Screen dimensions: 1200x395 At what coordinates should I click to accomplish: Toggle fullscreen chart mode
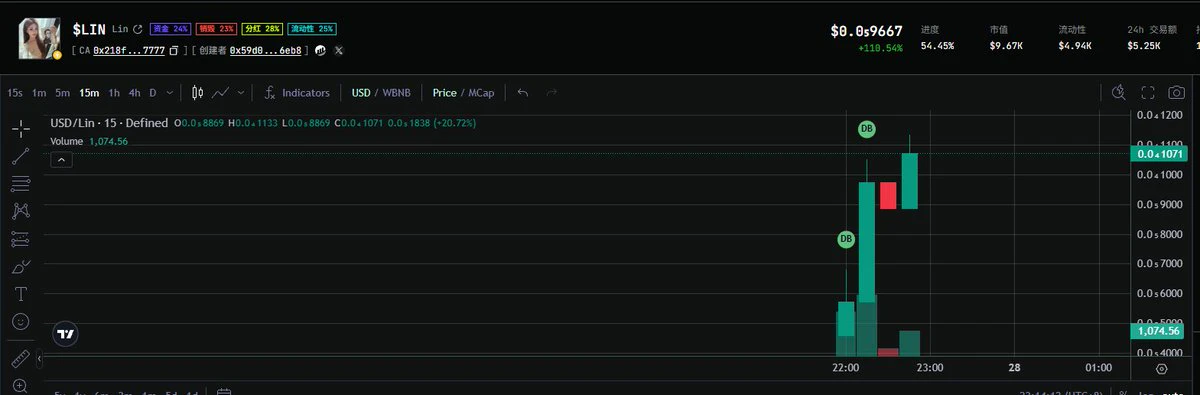(x=1148, y=93)
